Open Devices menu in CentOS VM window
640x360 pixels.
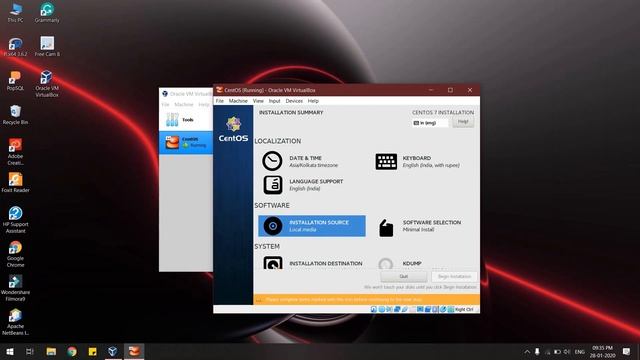[x=294, y=101]
